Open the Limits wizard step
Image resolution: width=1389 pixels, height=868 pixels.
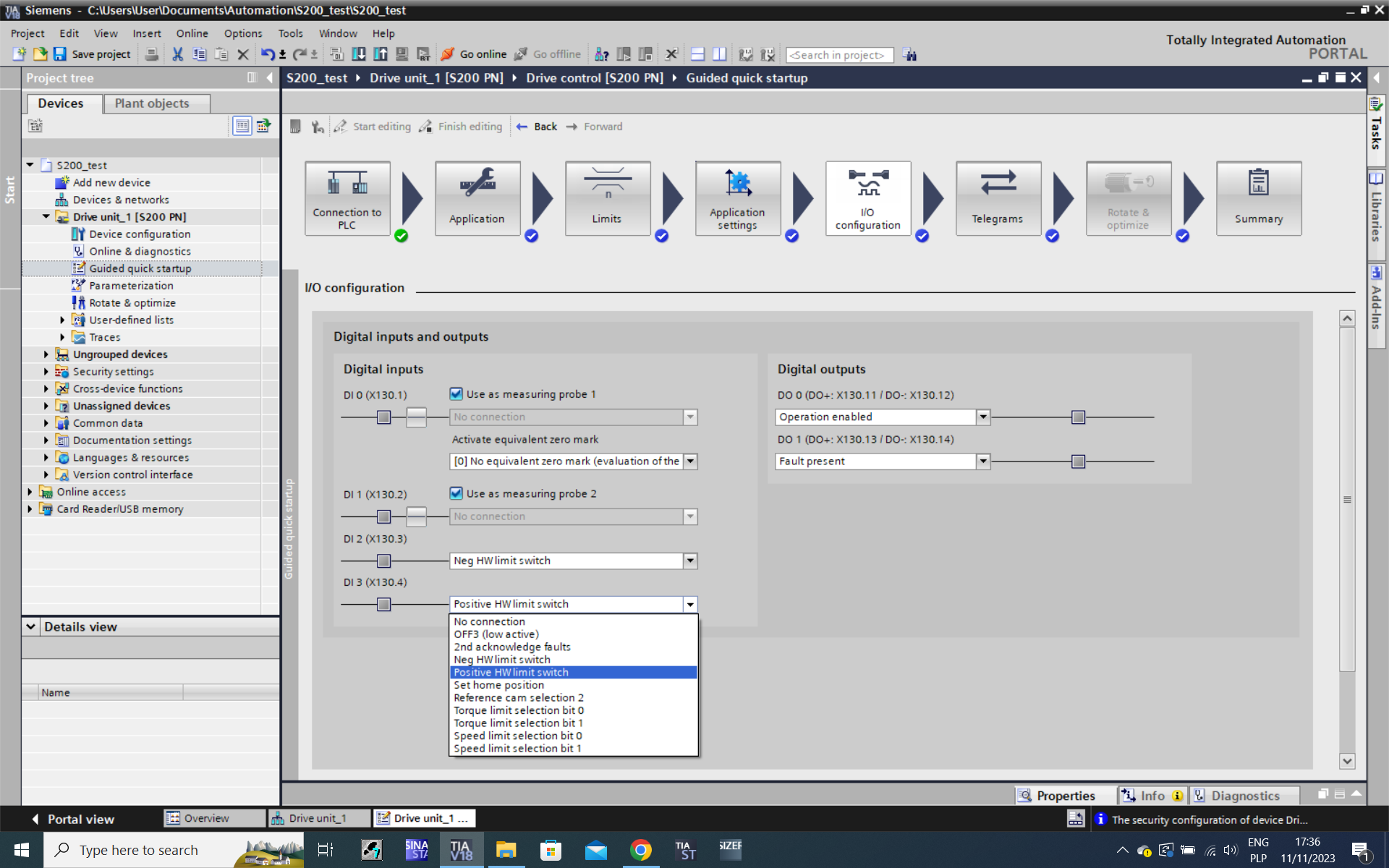click(607, 197)
